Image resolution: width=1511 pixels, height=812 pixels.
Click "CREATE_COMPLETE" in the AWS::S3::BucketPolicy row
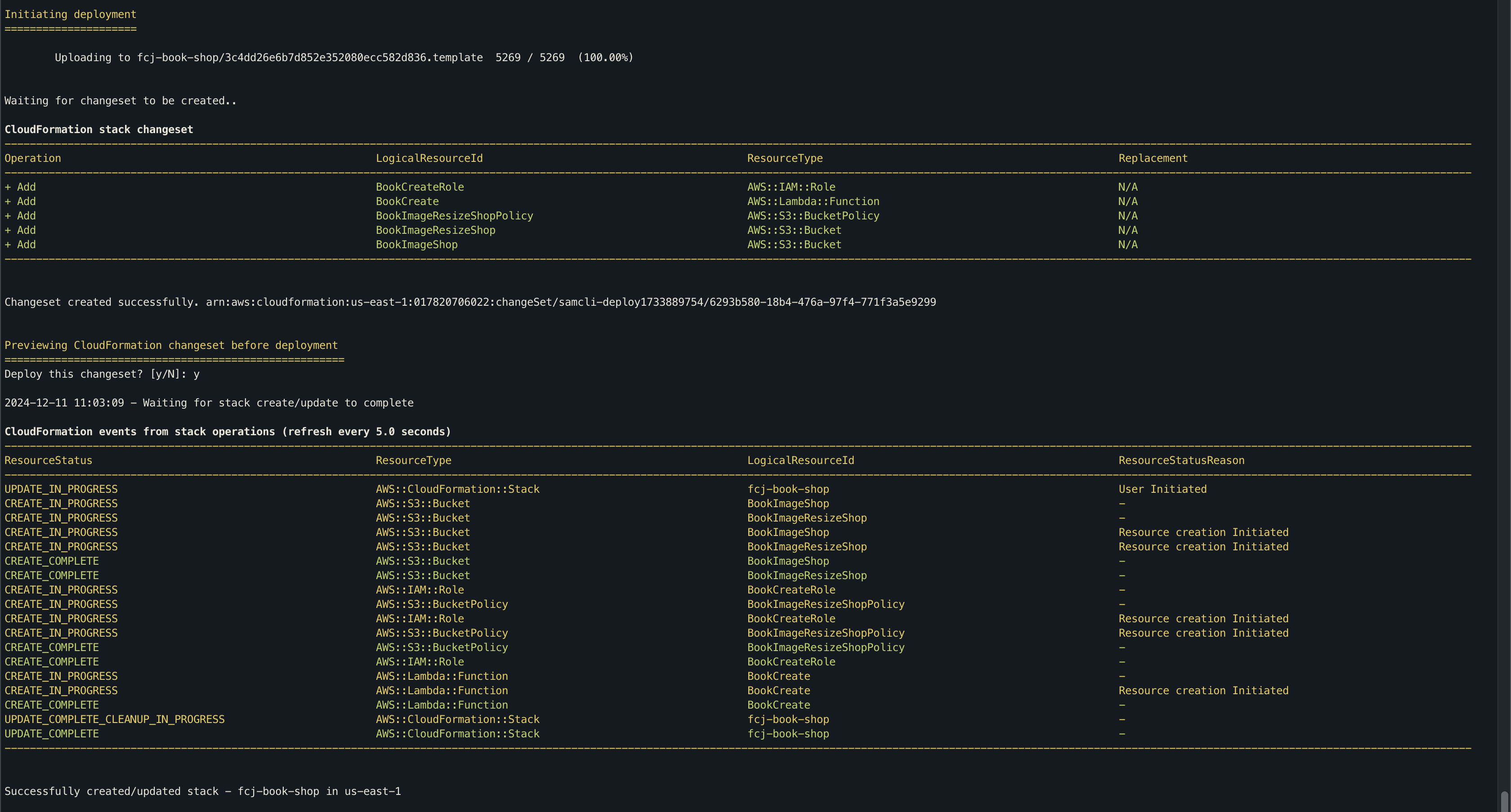point(52,647)
